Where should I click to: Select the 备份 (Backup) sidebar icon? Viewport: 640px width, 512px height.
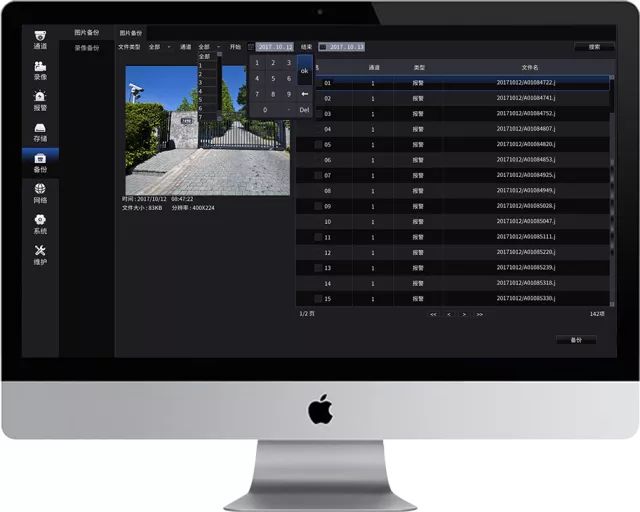click(x=40, y=160)
